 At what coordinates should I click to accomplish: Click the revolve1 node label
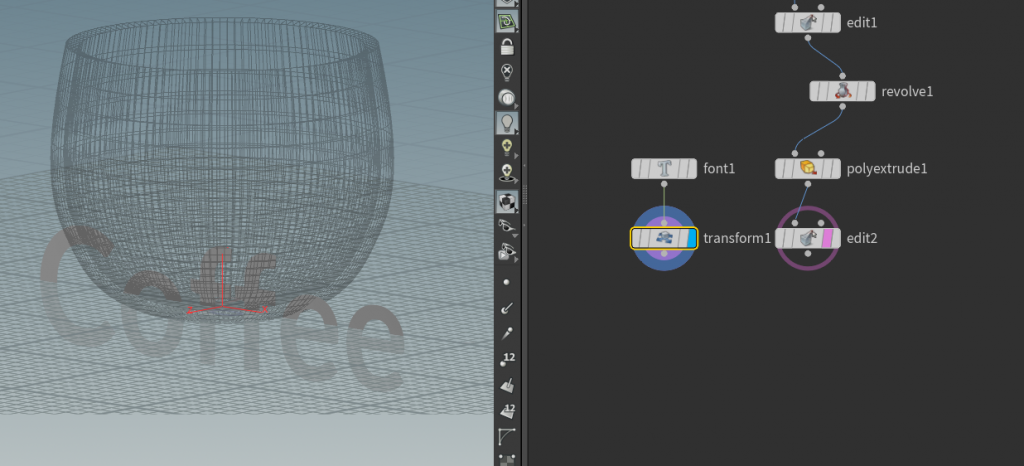tap(907, 91)
